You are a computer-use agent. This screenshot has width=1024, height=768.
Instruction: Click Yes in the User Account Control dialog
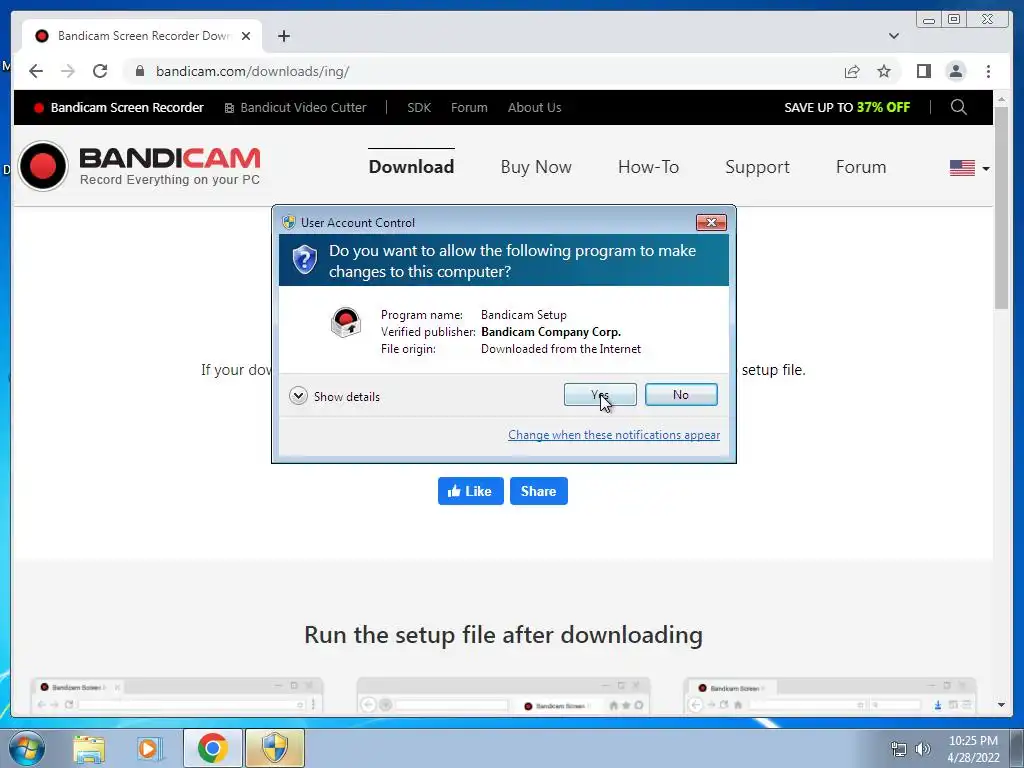pos(600,394)
